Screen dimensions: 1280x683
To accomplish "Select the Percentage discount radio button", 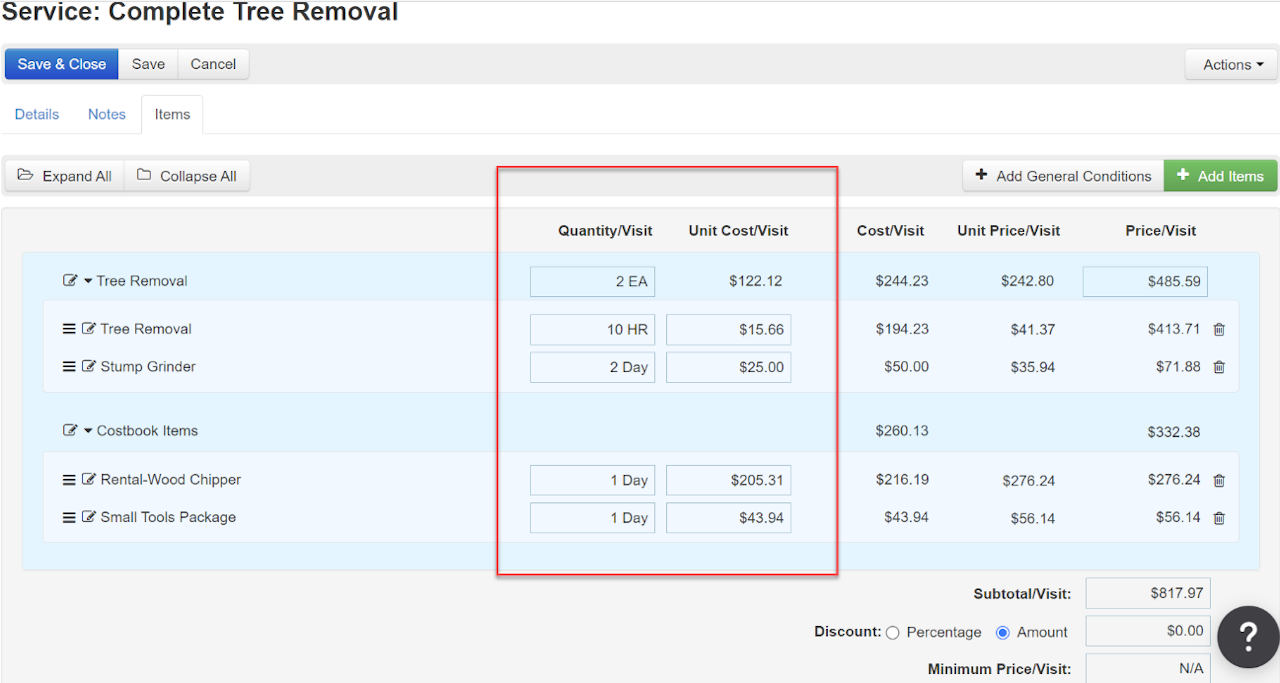I will click(x=893, y=632).
